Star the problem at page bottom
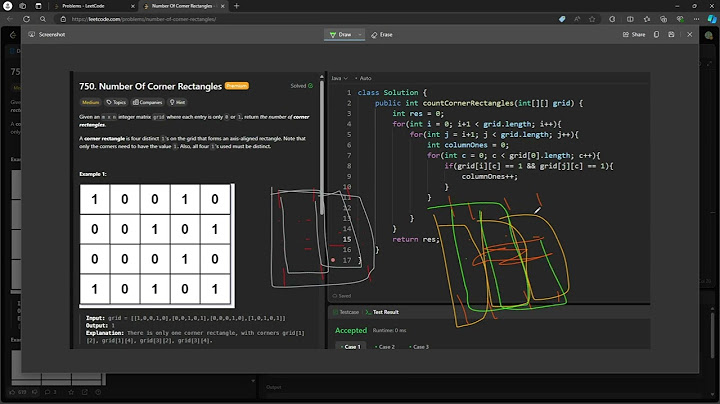 71,392
